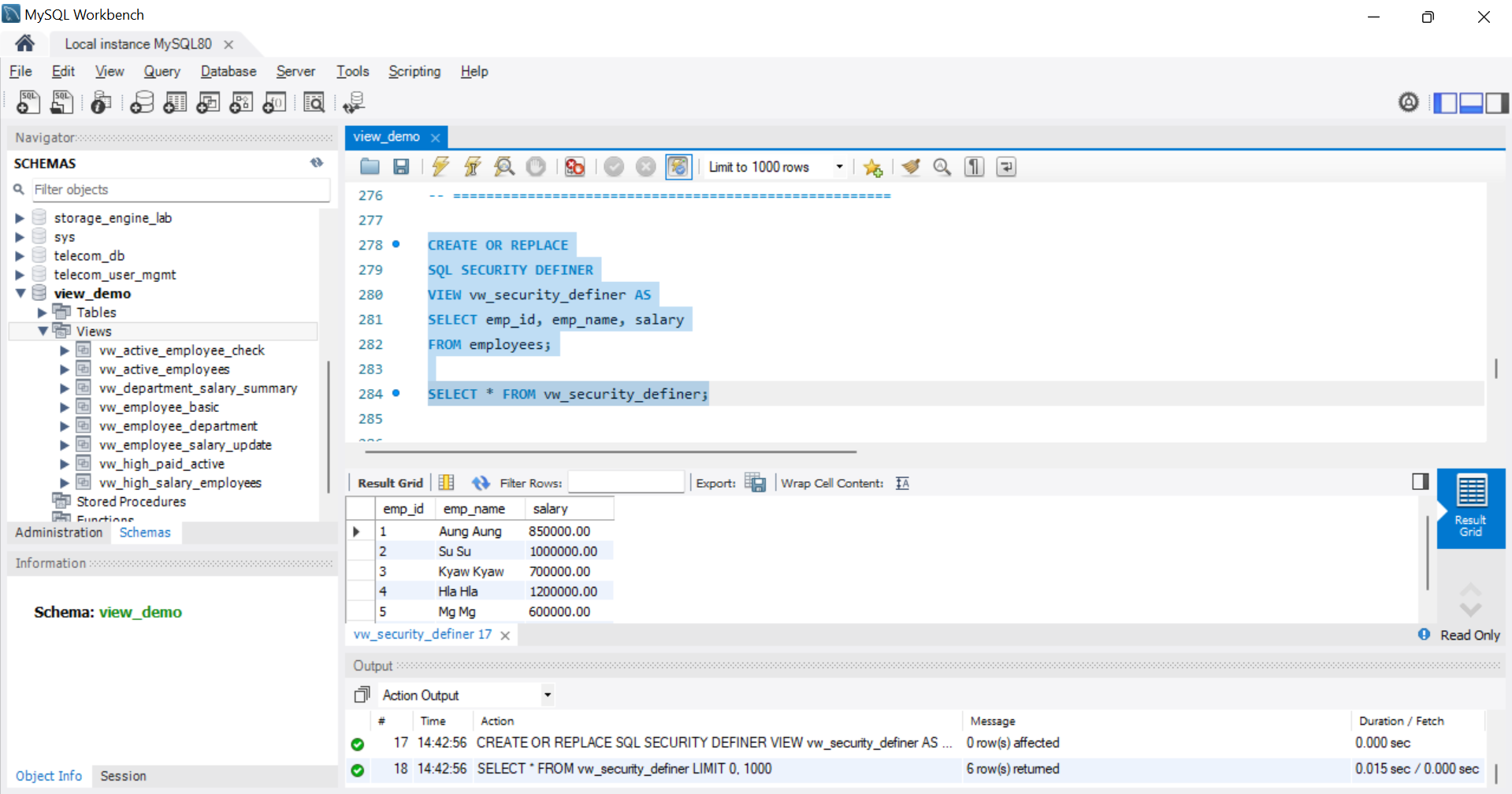Click the salary column header

[569, 509]
